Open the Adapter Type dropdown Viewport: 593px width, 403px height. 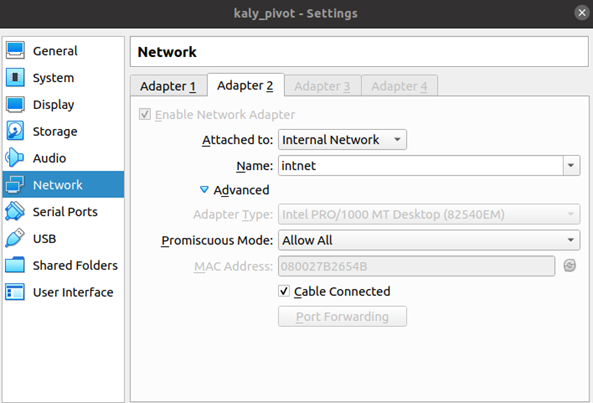(429, 214)
